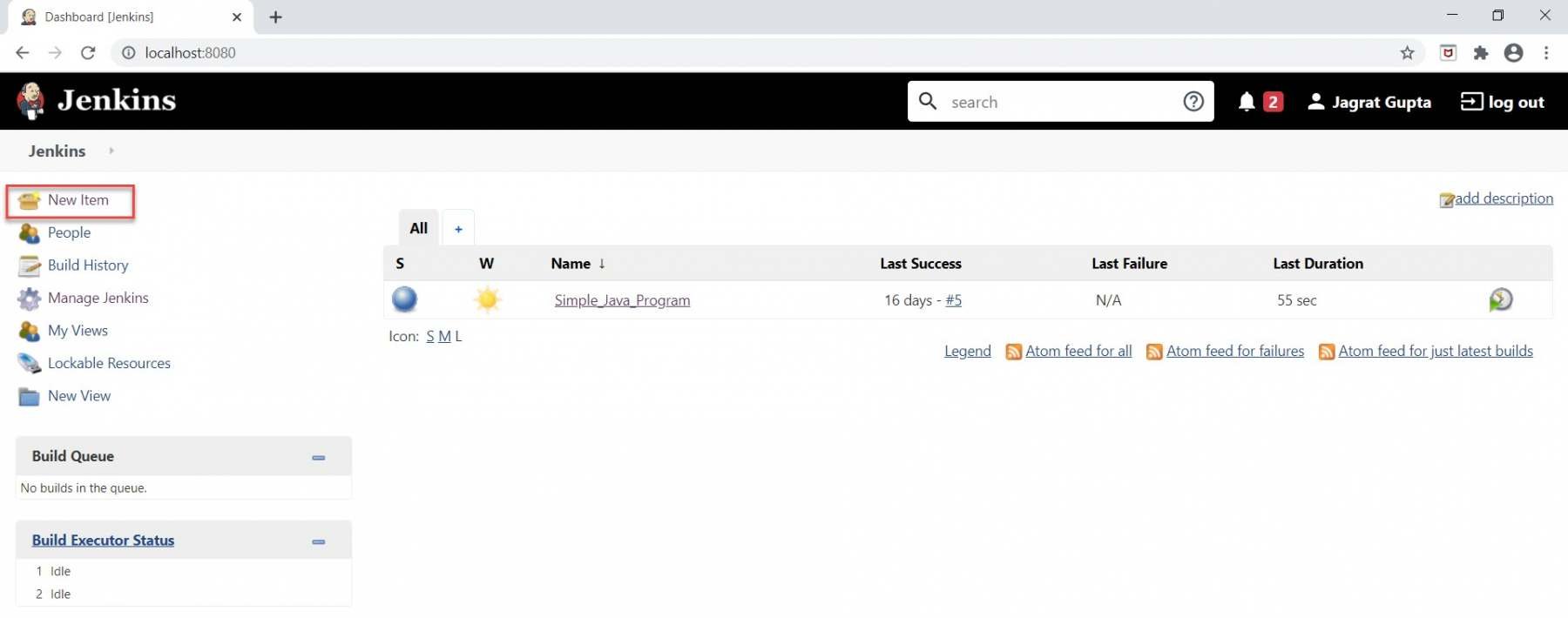Click add description link
1568x618 pixels.
pyautogui.click(x=1504, y=198)
